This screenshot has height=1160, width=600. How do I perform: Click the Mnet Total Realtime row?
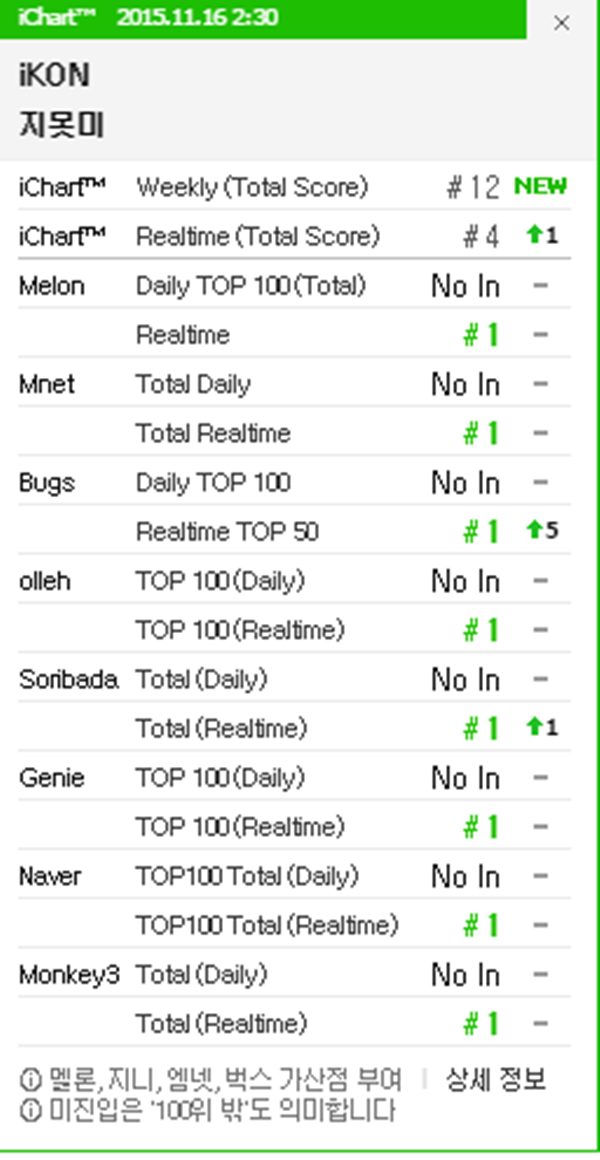click(213, 433)
